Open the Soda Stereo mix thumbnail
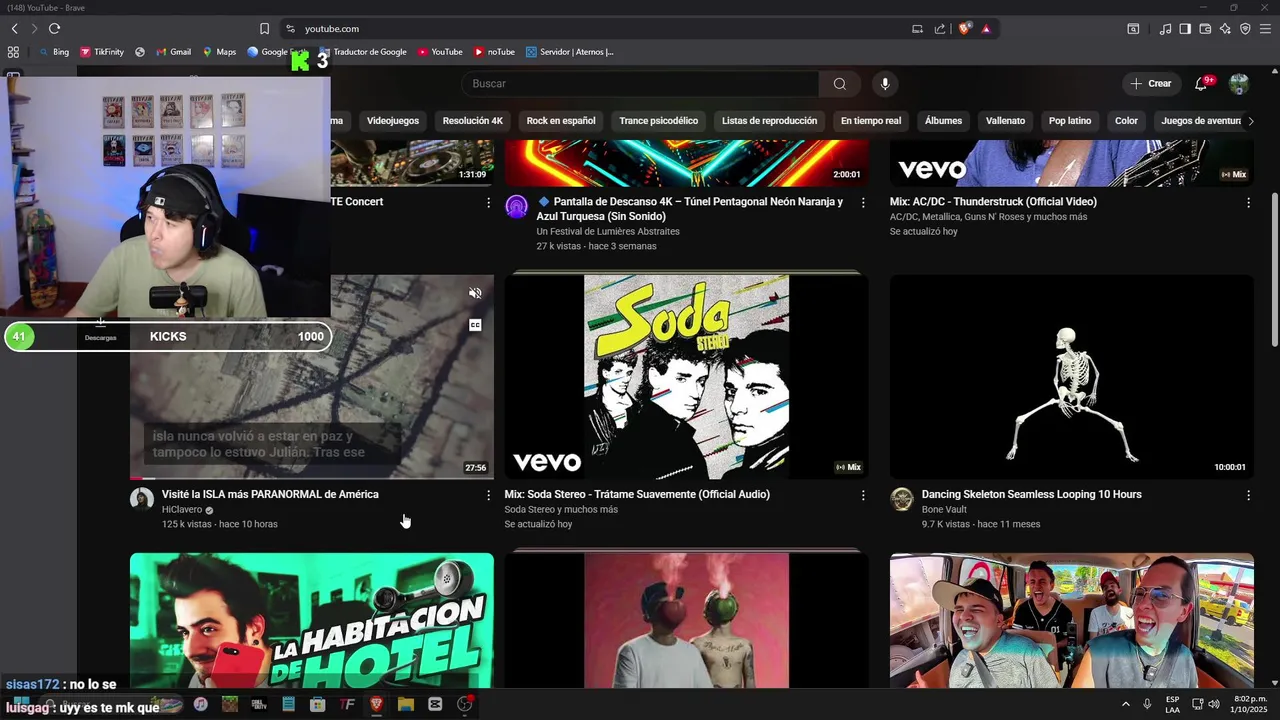Viewport: 1280px width, 720px height. coord(687,377)
